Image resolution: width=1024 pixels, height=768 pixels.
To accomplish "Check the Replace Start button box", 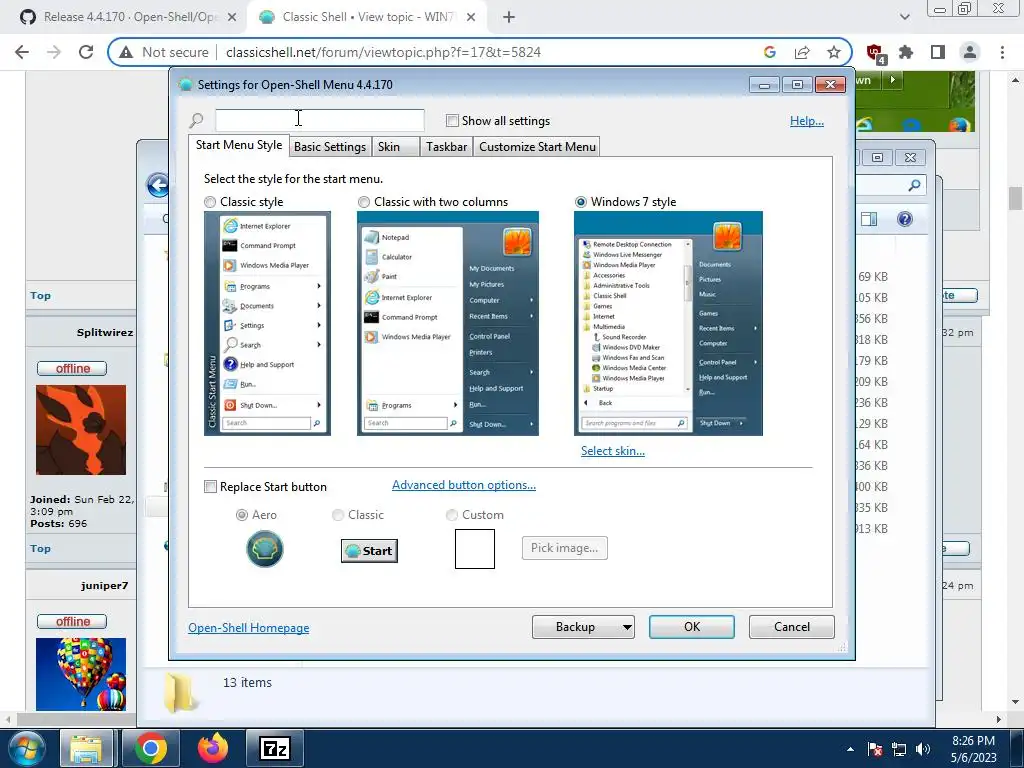I will [210, 487].
